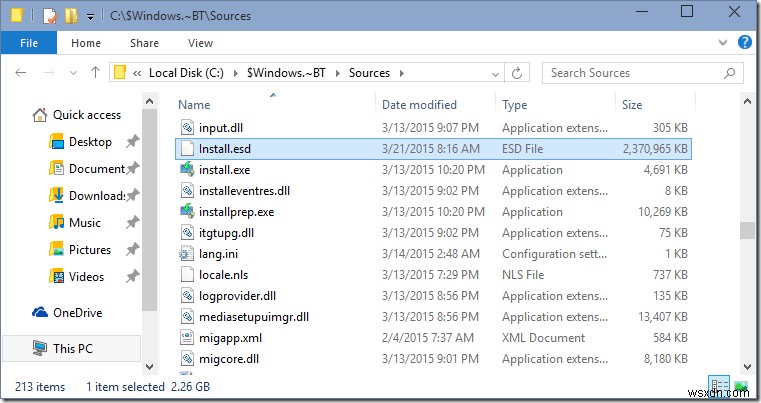The image size is (761, 403).
Task: Open the address bar history dropdown
Action: pos(495,74)
